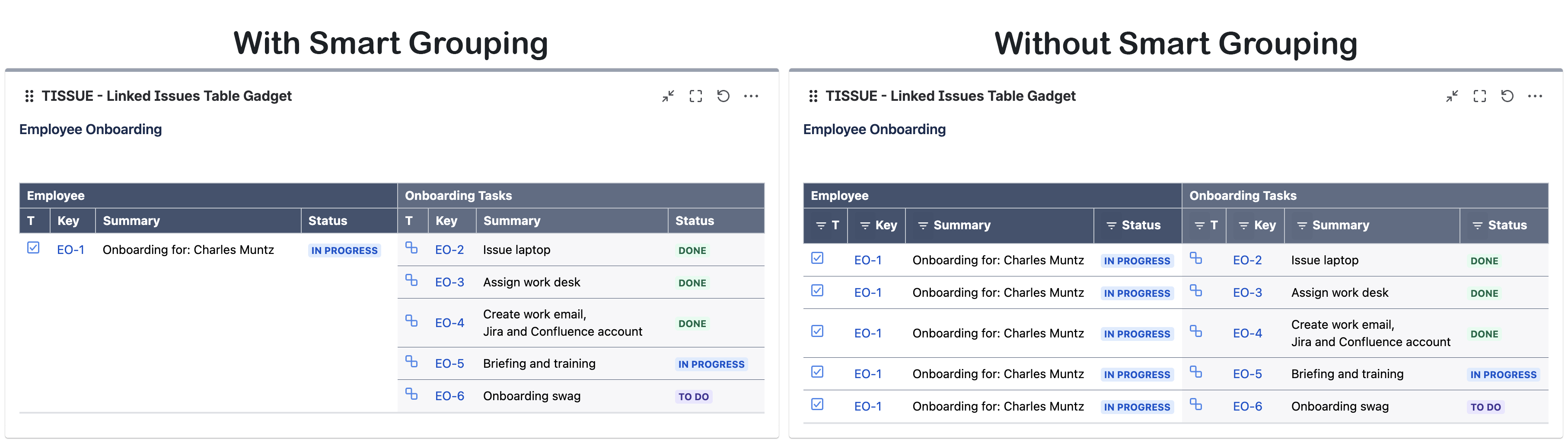Sort by Employee Summary header in left table
The width and height of the screenshot is (1568, 443).
tap(131, 221)
